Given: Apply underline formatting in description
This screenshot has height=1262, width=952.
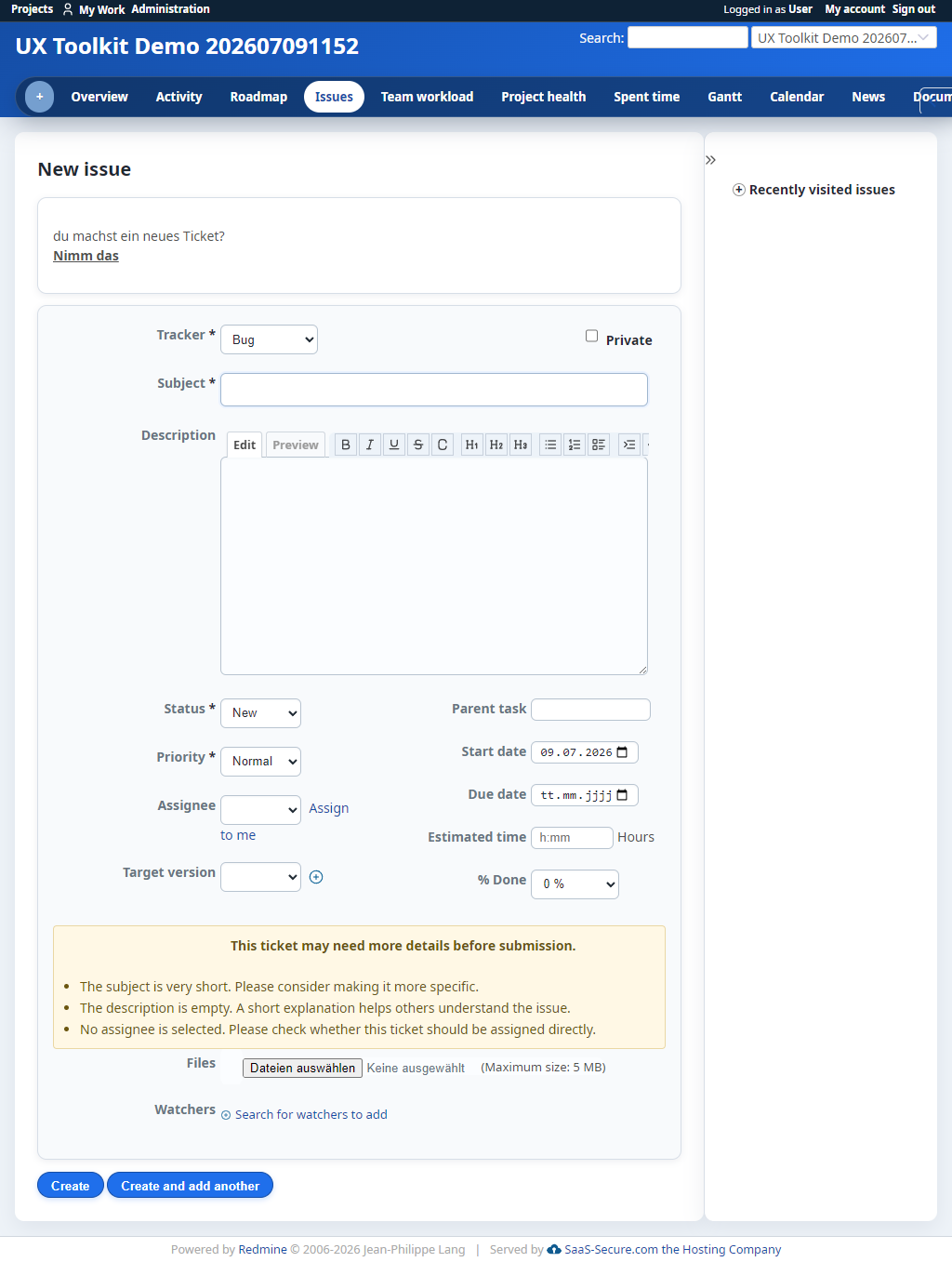Looking at the screenshot, I should pos(394,445).
